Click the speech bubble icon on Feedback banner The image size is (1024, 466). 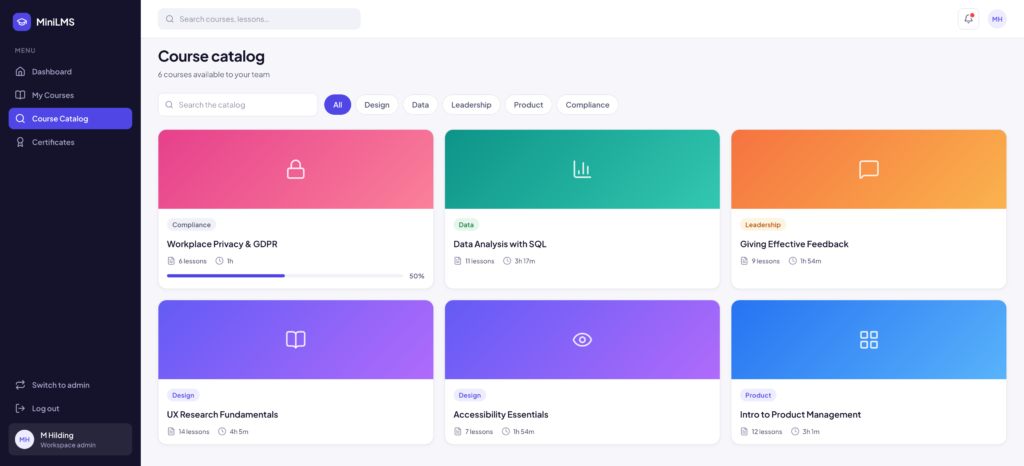(x=869, y=170)
